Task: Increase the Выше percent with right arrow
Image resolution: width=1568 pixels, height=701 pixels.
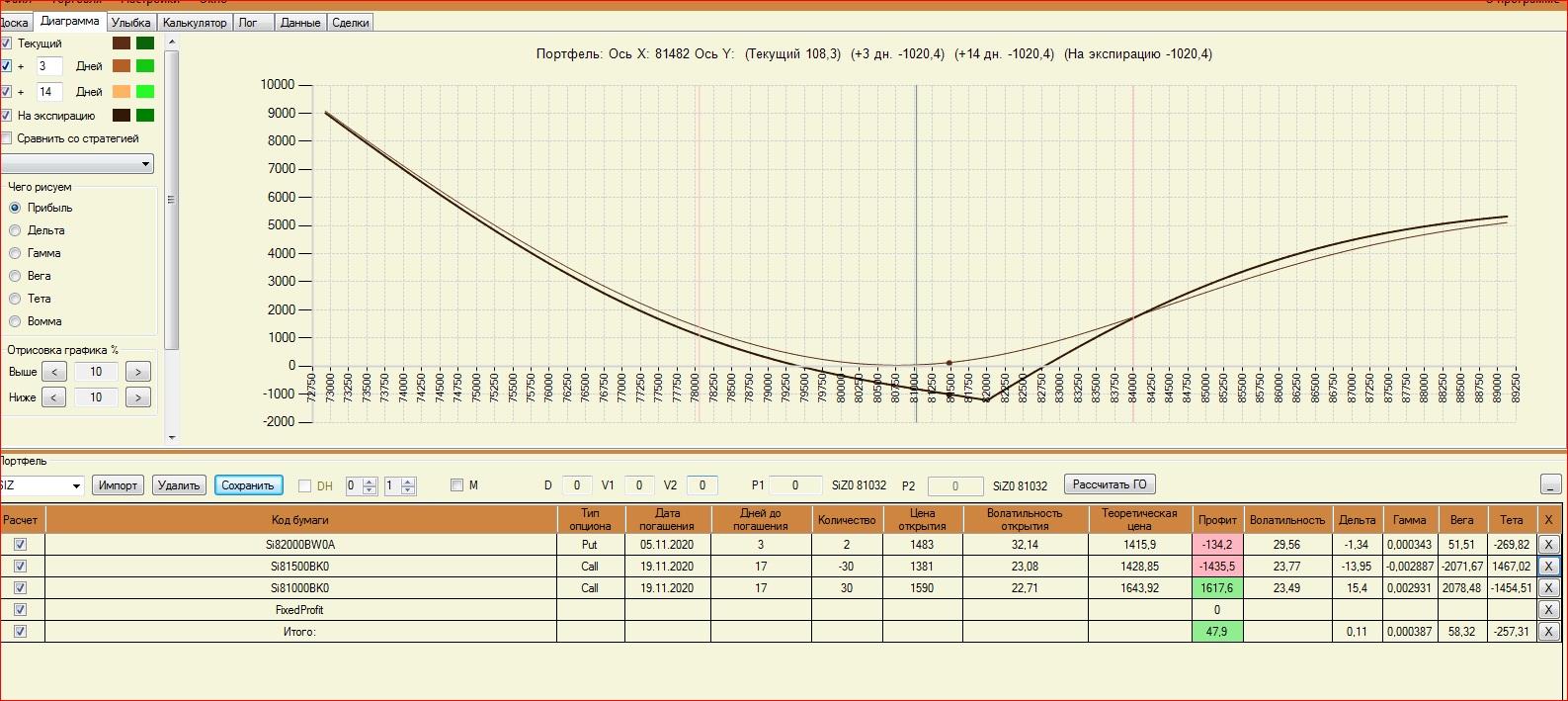Action: [138, 372]
